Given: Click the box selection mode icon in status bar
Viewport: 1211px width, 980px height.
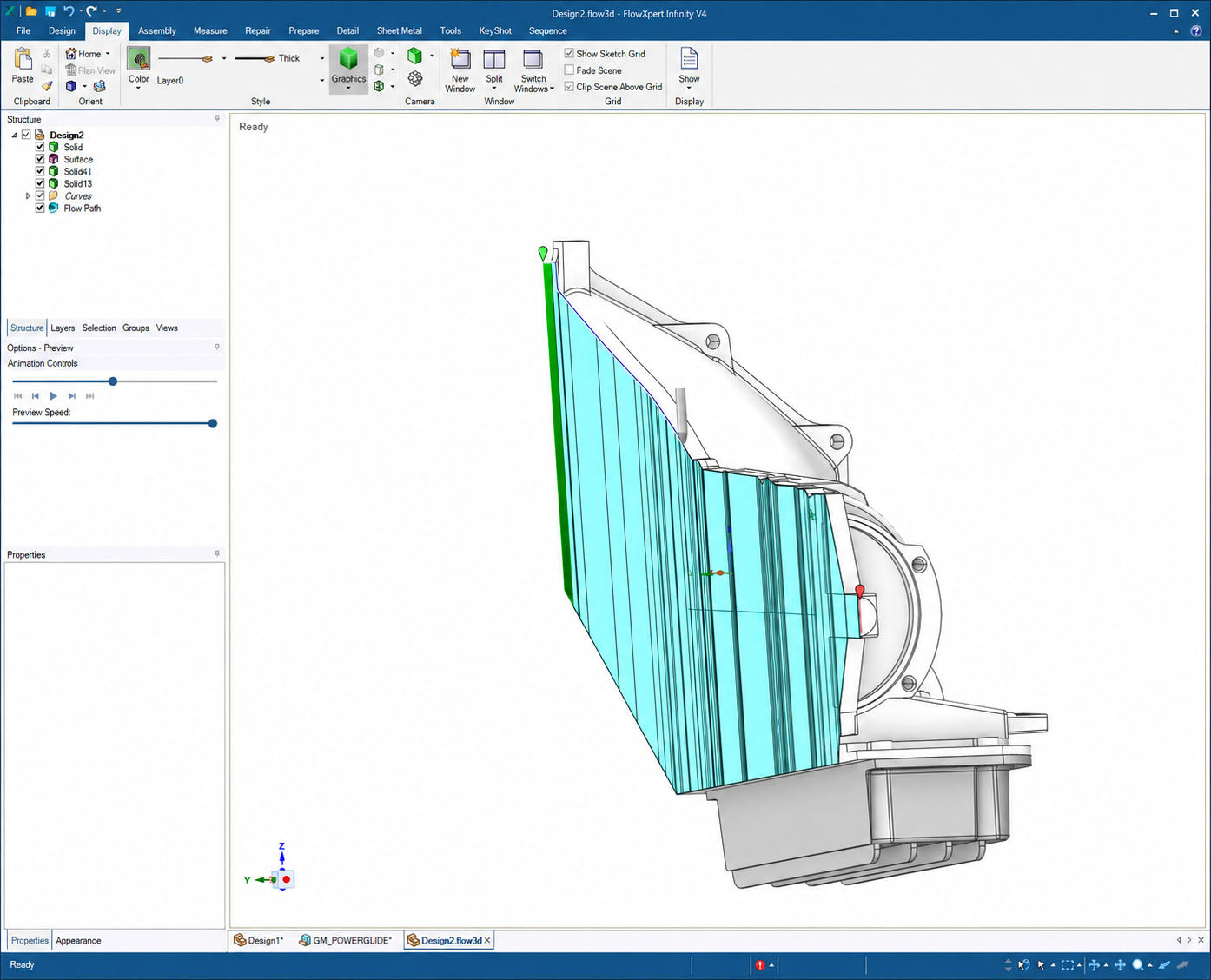Looking at the screenshot, I should pyautogui.click(x=1068, y=965).
